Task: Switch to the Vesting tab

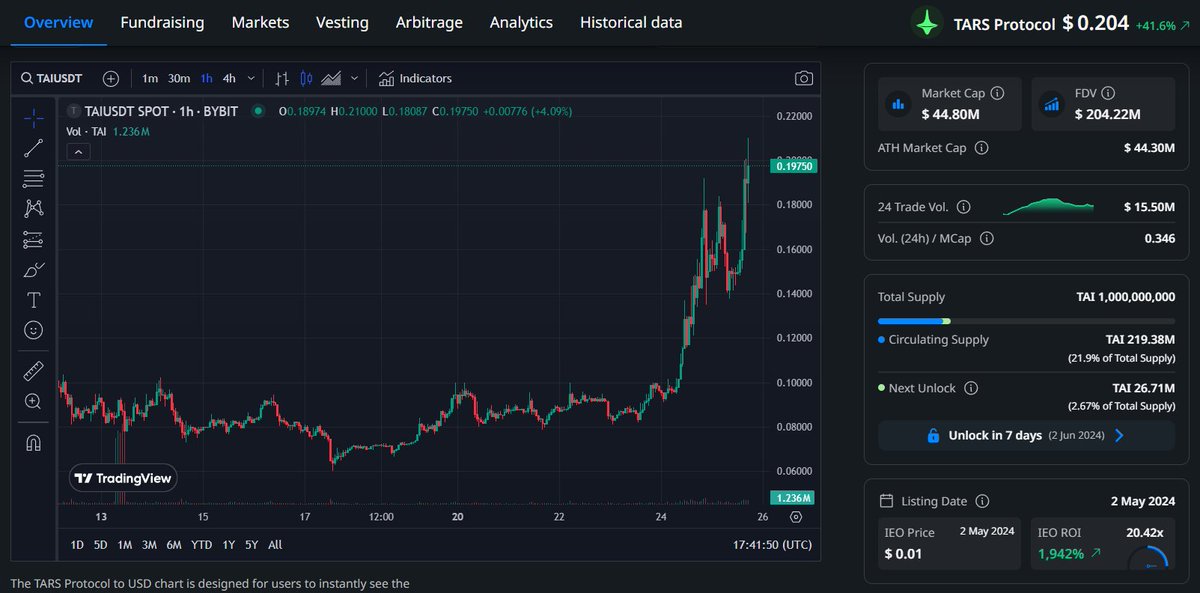Action: pos(342,22)
